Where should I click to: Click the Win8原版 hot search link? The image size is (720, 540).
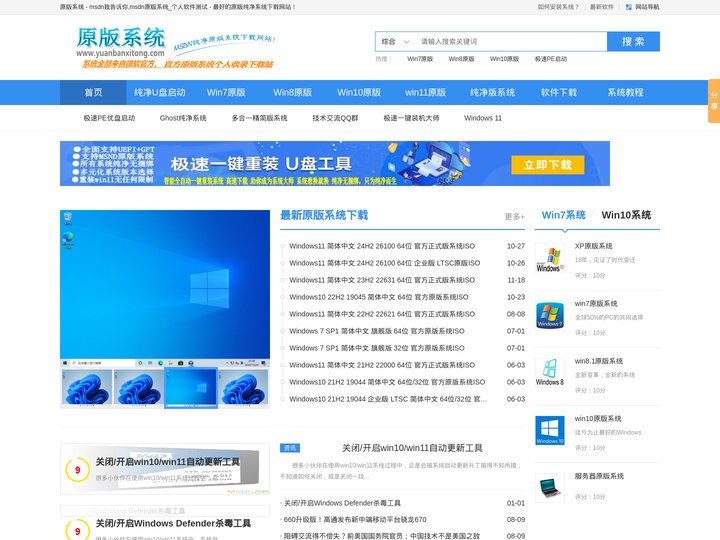(x=461, y=59)
